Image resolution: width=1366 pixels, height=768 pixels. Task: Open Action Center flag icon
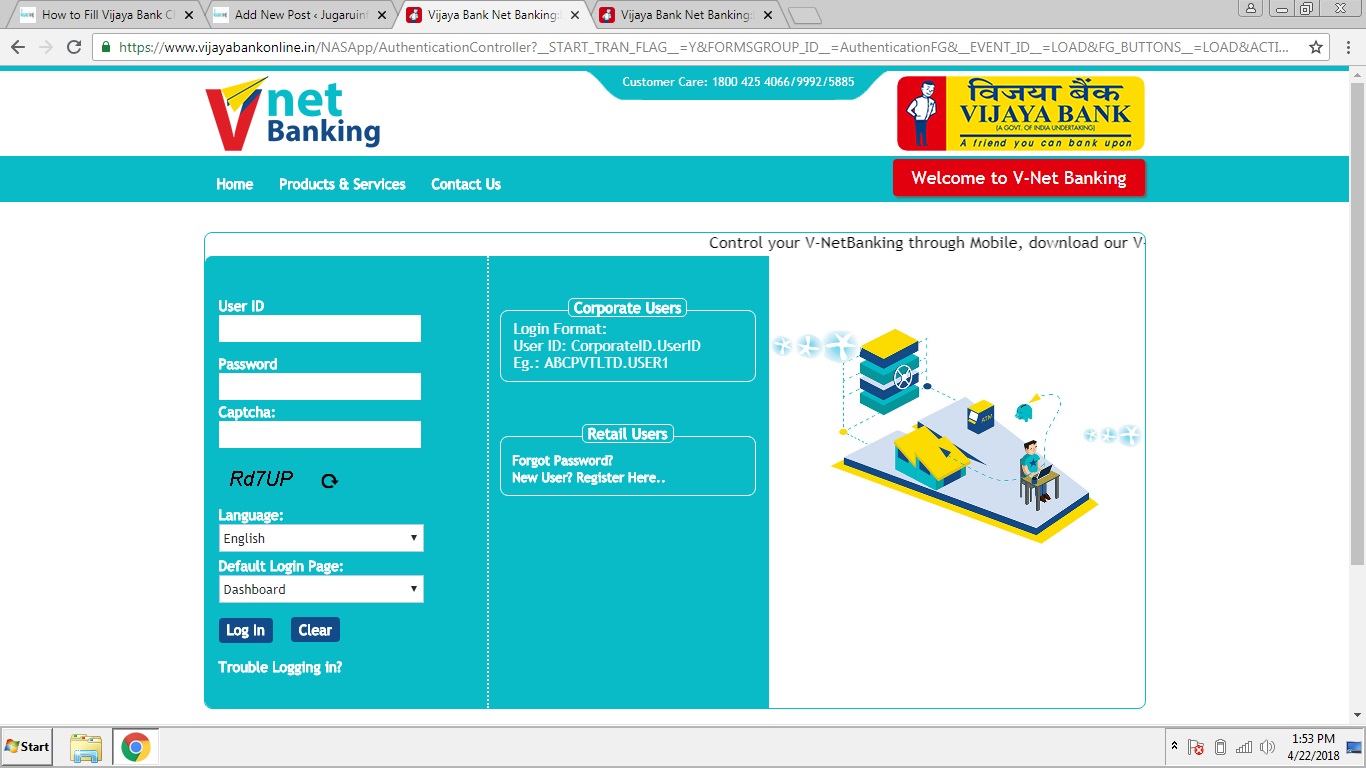1196,747
